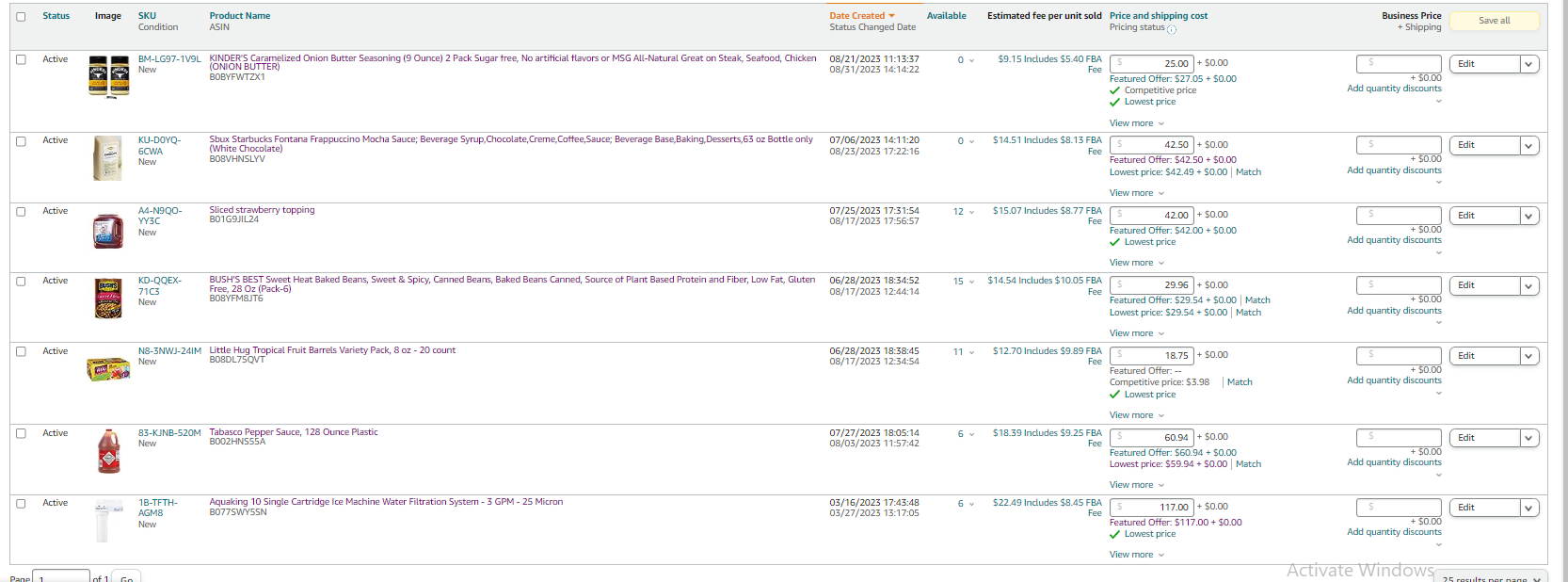The height and width of the screenshot is (582, 1568).
Task: Select checkbox for Starbucks Fontana Mocha Sauce row
Action: [x=21, y=141]
